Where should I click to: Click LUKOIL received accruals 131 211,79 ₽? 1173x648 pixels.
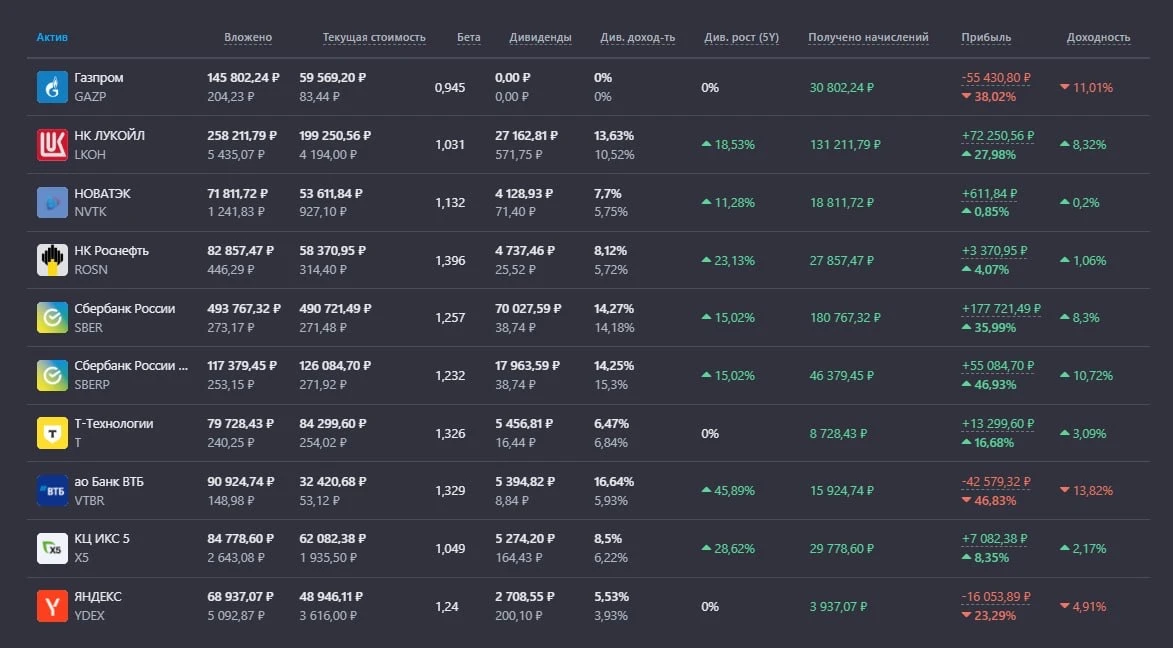pos(845,144)
